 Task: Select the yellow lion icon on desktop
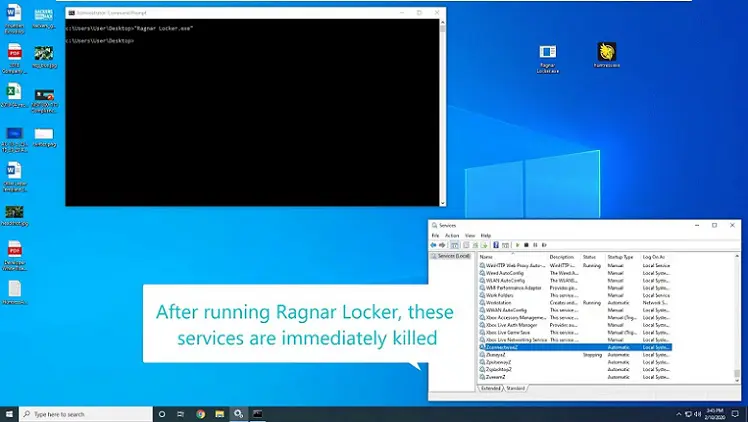click(x=607, y=55)
